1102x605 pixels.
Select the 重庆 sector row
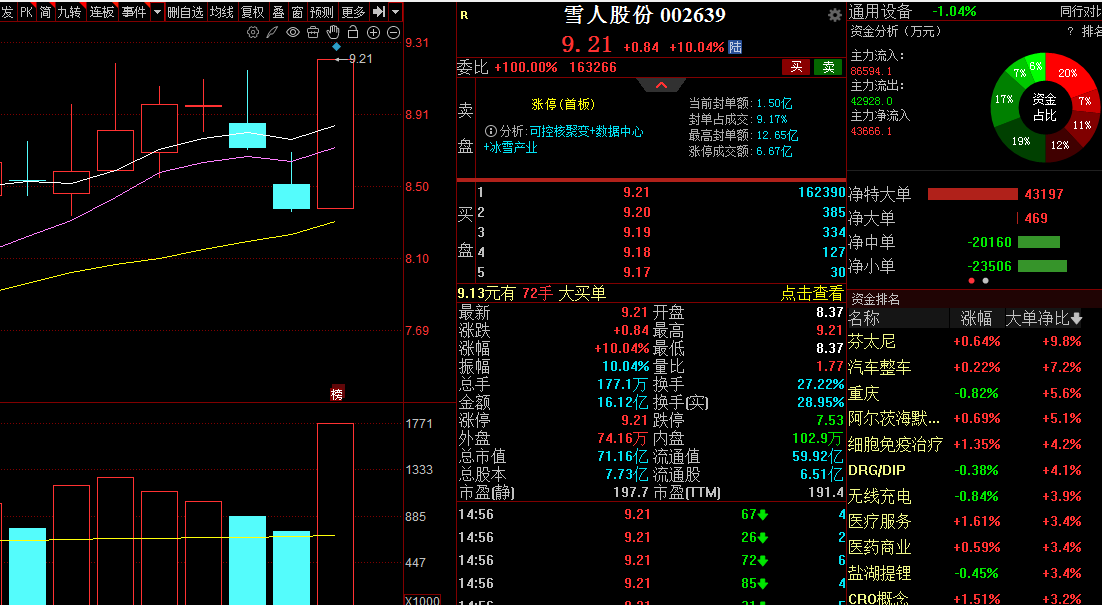pos(974,393)
